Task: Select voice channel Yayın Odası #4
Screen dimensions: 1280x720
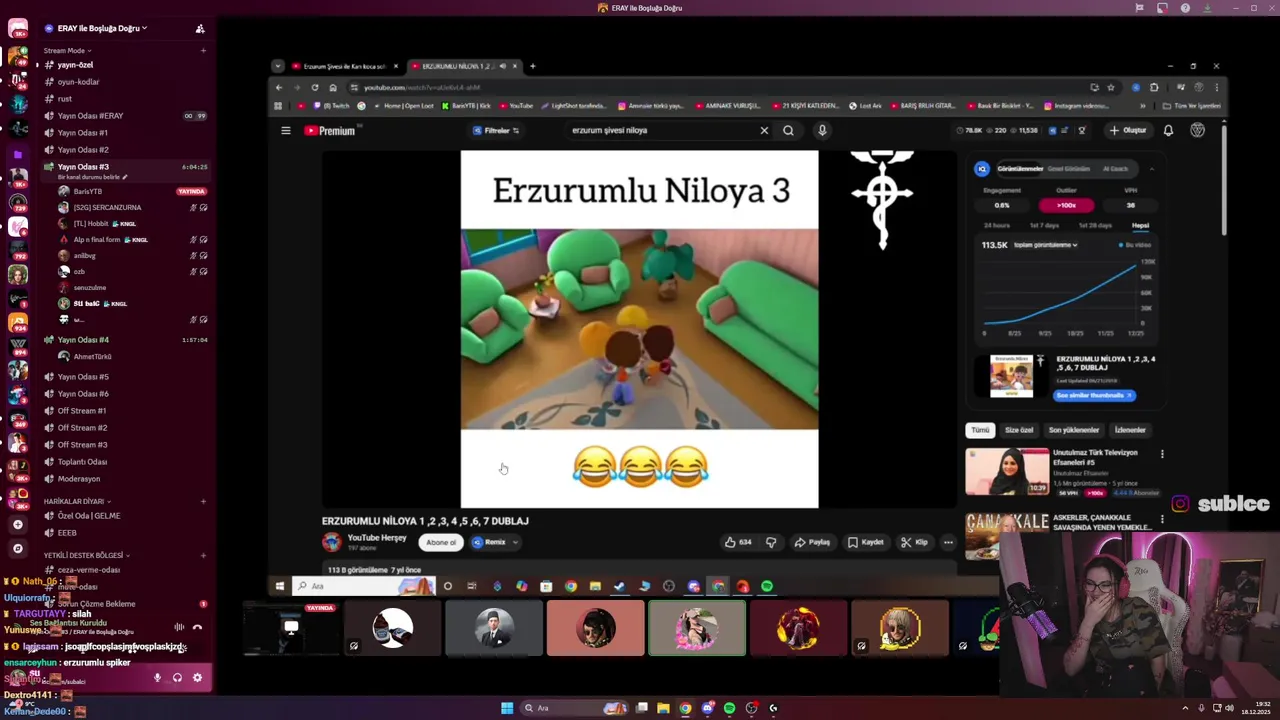Action: pyautogui.click(x=82, y=340)
